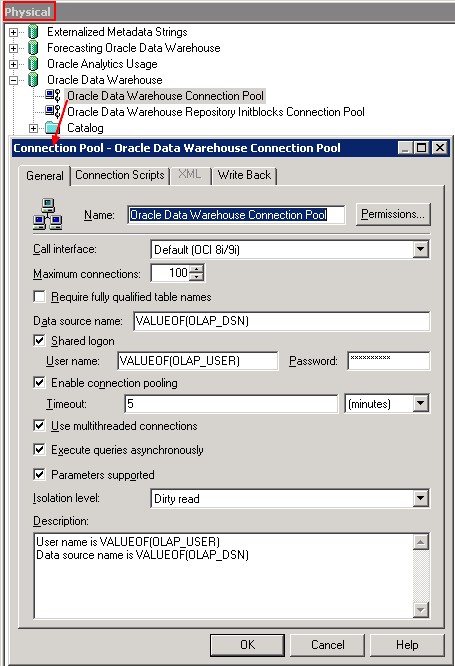The width and height of the screenshot is (455, 666).
Task: Click the Oracle Data Warehouse database icon
Action: (x=33, y=80)
